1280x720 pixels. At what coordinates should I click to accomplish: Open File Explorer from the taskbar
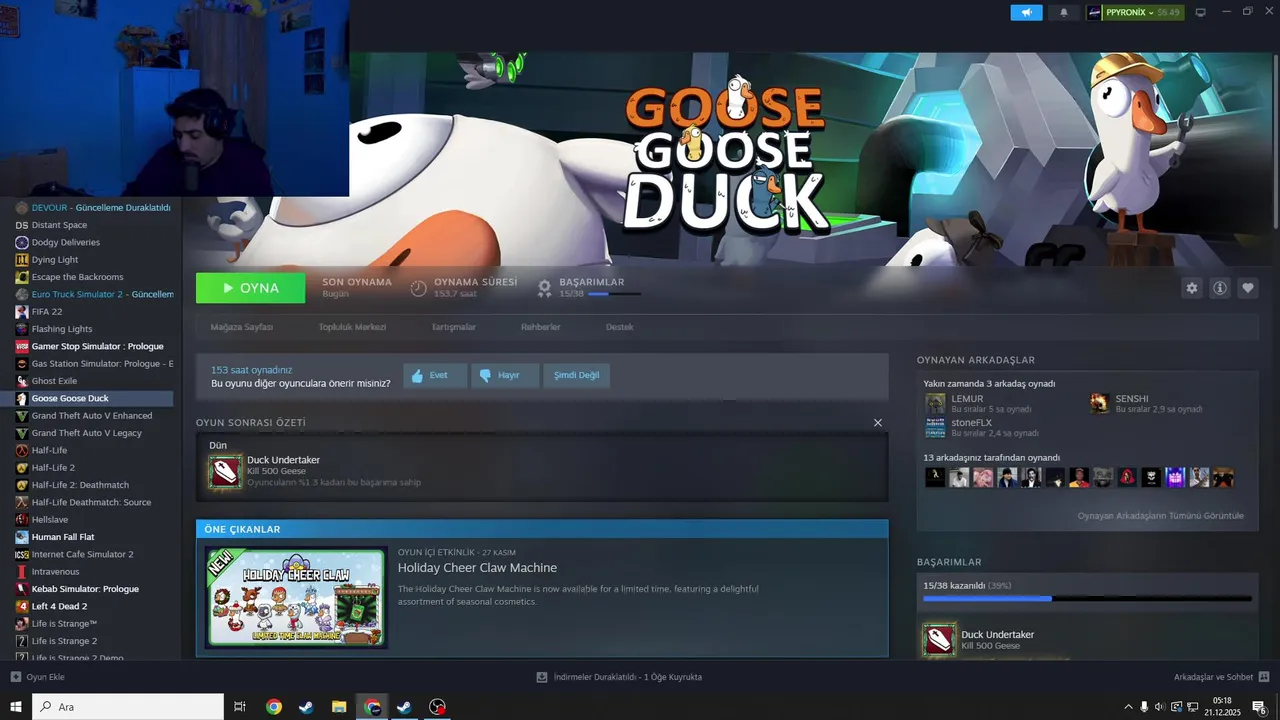(x=339, y=707)
